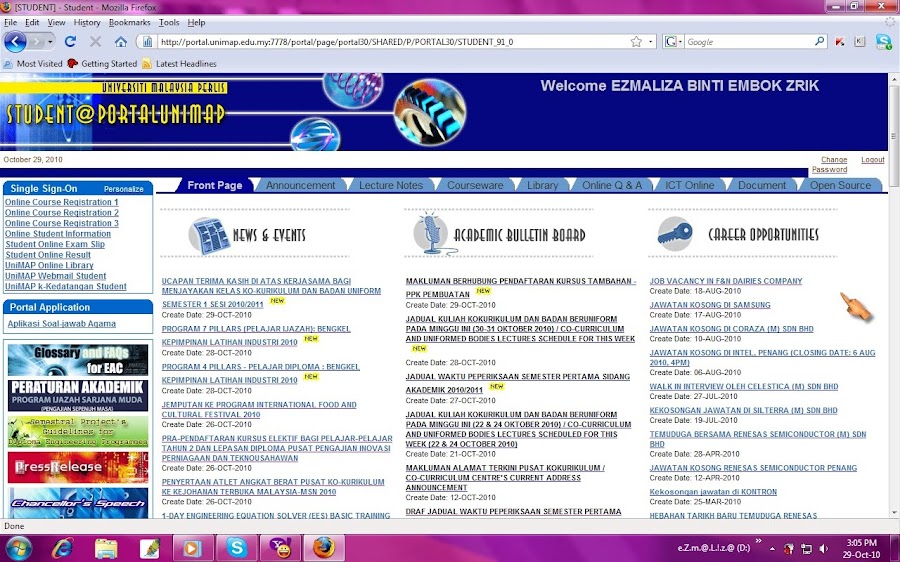This screenshot has width=900, height=562.
Task: Switch to the Firefox taskbar button
Action: 324,549
